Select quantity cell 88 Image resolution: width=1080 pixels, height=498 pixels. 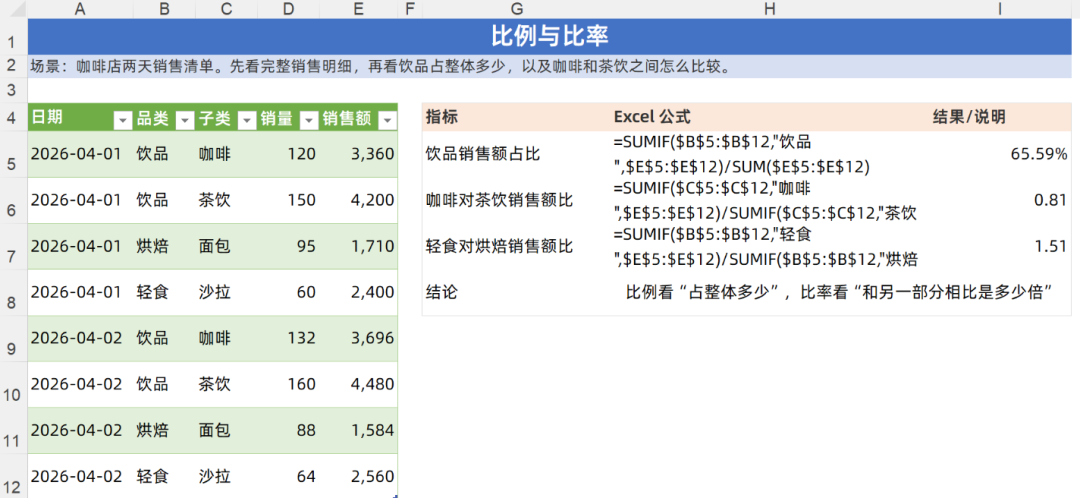pyautogui.click(x=289, y=430)
